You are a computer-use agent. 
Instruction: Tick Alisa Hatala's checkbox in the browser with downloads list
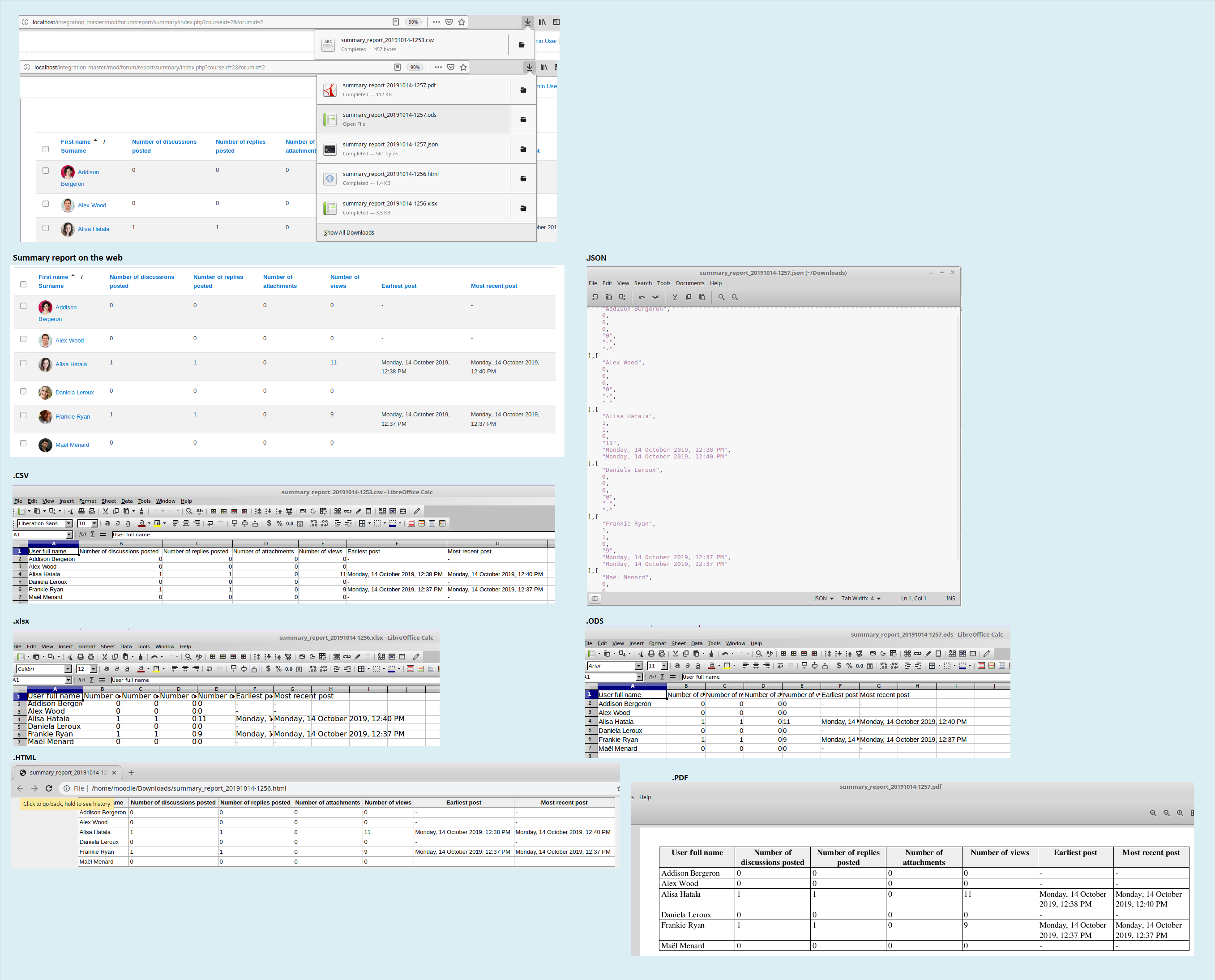(46, 228)
